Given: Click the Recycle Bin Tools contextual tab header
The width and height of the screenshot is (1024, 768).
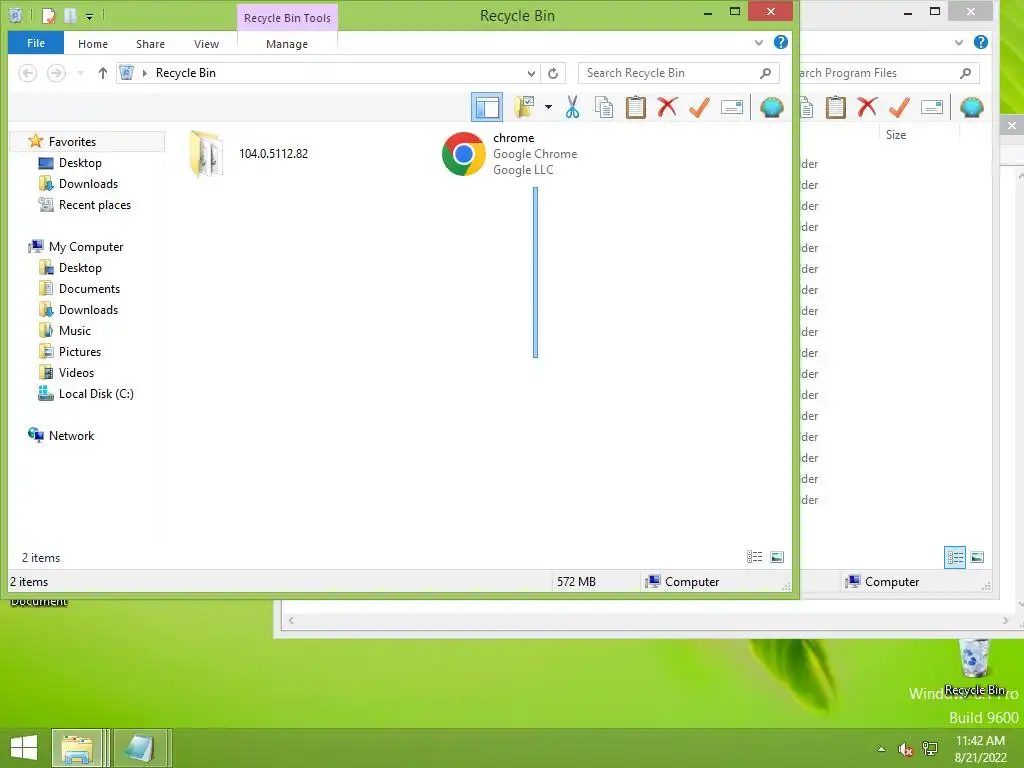Looking at the screenshot, I should 287,18.
